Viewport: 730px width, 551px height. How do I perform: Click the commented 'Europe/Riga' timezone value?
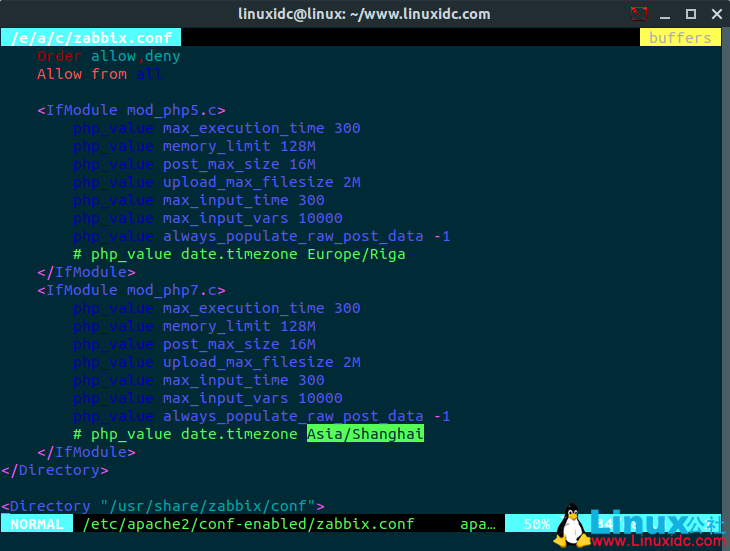[356, 254]
